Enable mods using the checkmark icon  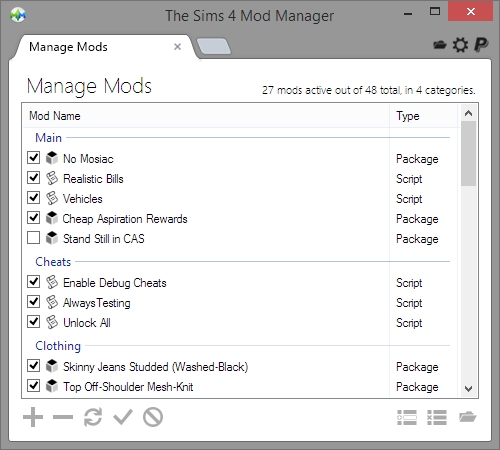pyautogui.click(x=123, y=417)
